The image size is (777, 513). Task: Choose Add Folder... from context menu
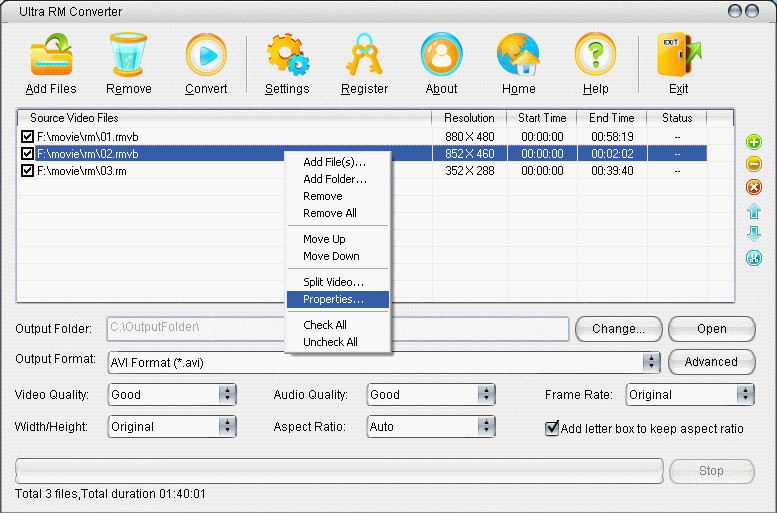coord(338,179)
